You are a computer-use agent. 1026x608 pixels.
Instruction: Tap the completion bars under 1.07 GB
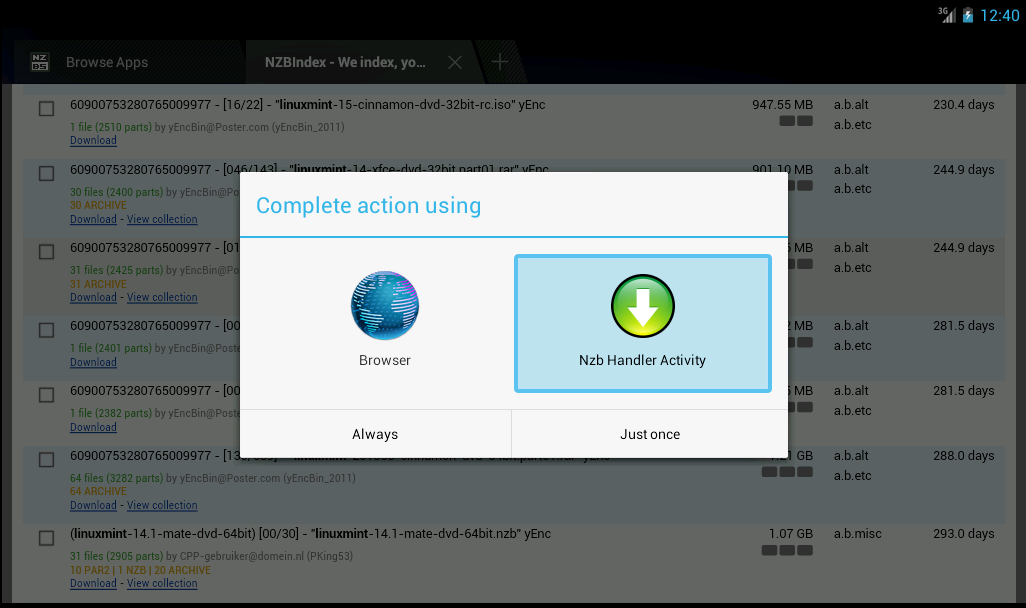click(787, 550)
